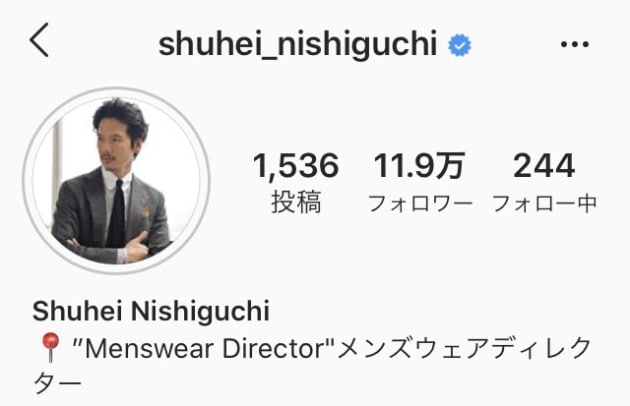This screenshot has height=406, width=630.
Task: Tap the blue verified badge
Action: tap(459, 45)
